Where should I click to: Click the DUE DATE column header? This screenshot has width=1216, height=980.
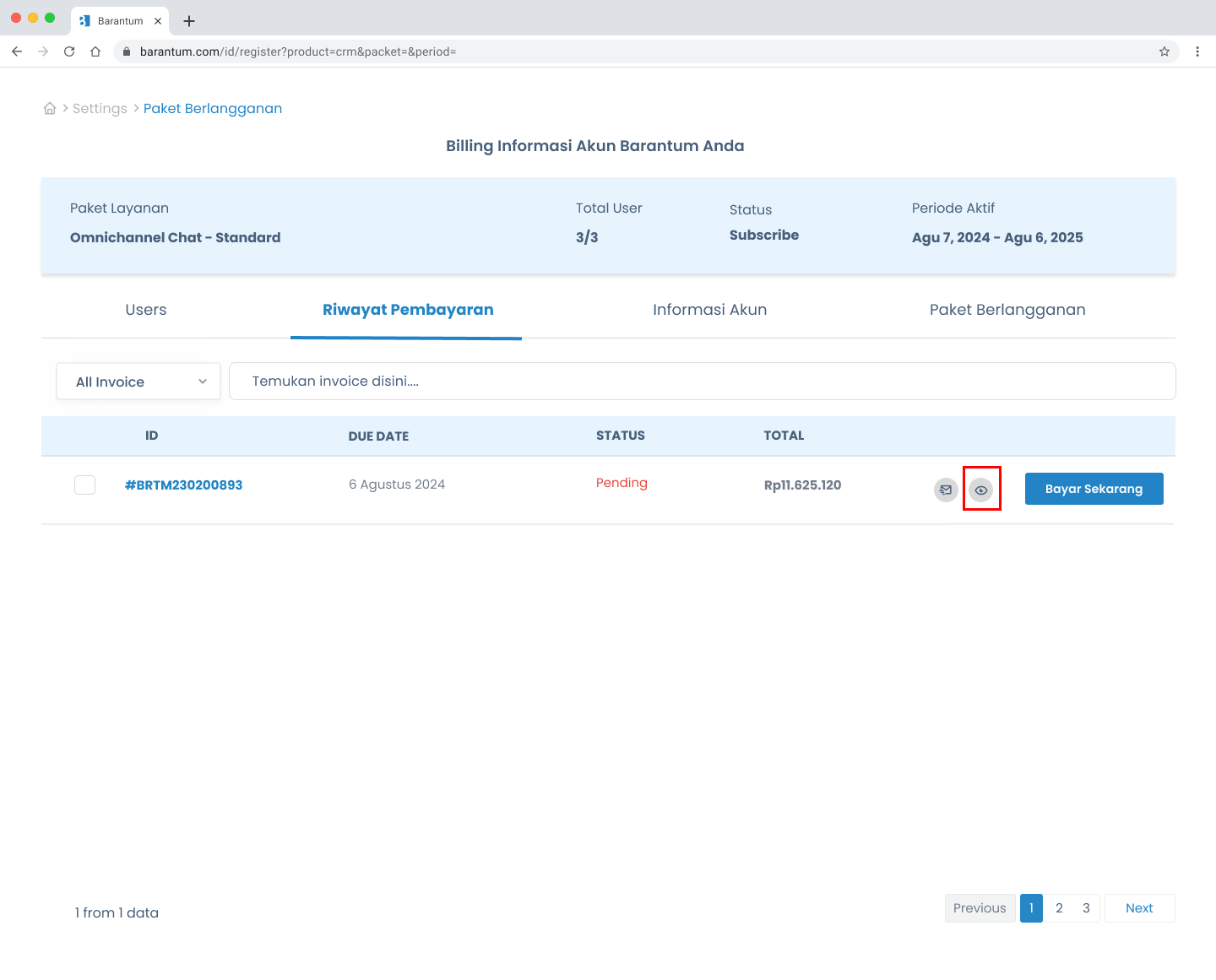click(378, 436)
